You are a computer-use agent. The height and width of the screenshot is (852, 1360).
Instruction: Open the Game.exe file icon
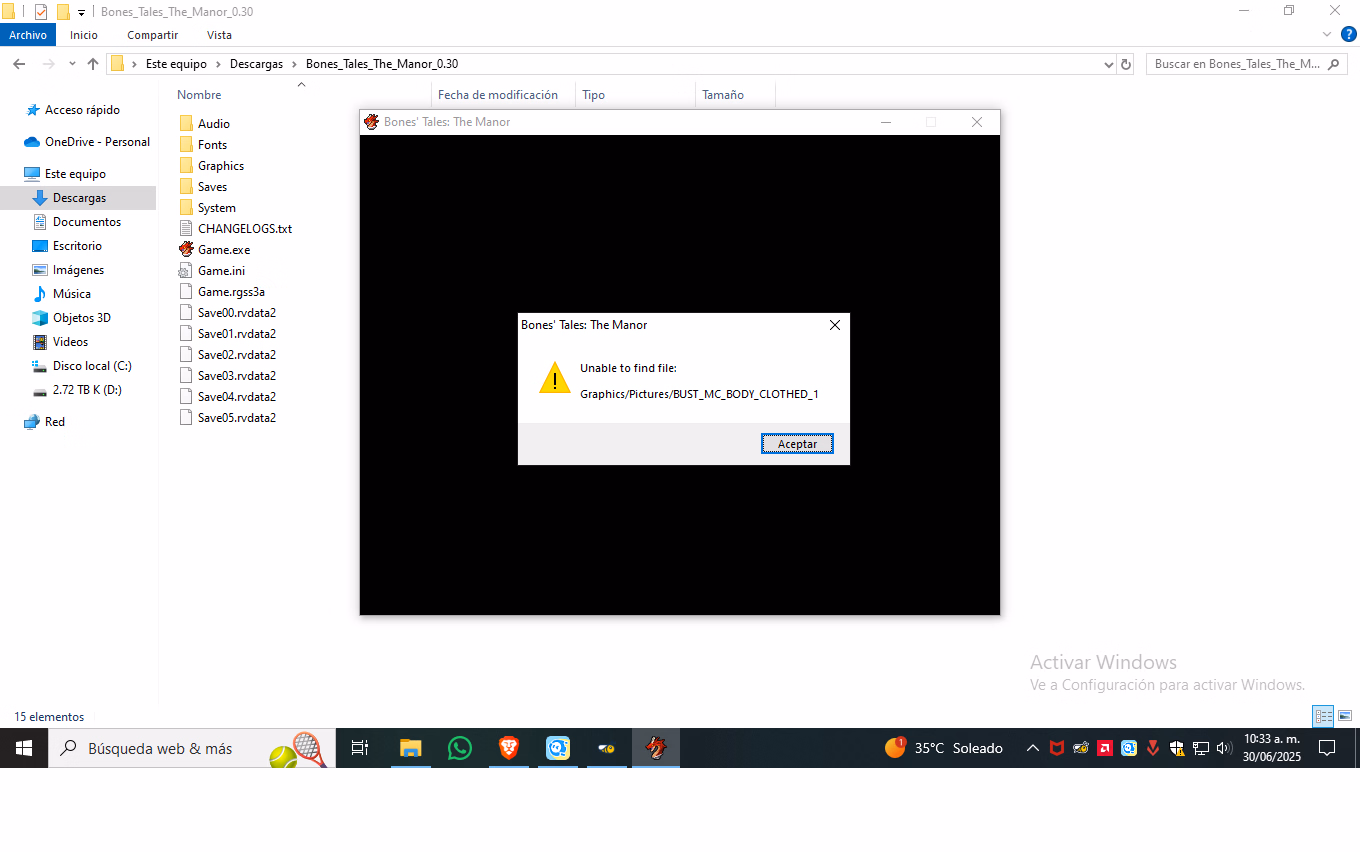click(186, 250)
